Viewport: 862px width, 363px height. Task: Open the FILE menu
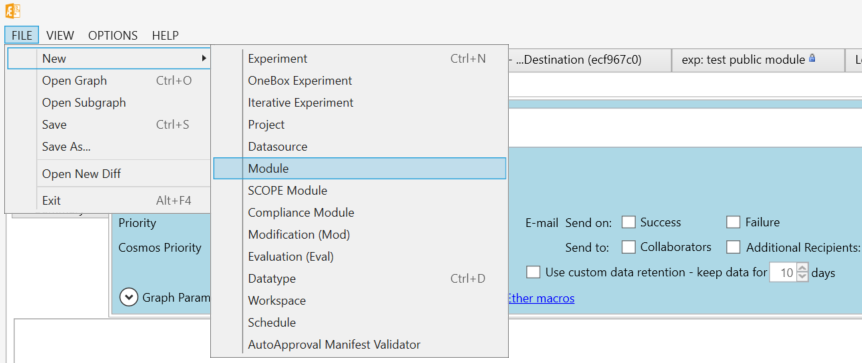22,35
